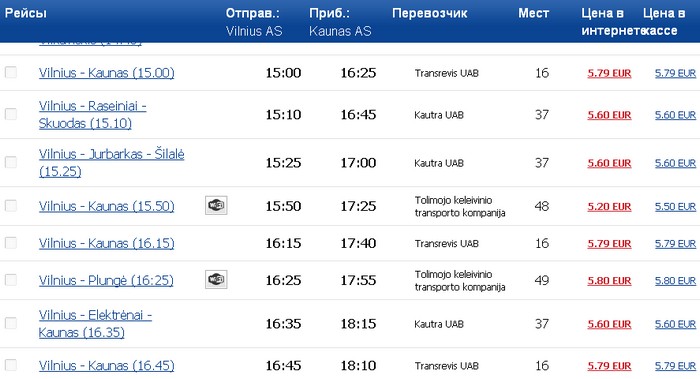
Task: Click Отправ. Vilnius AS column header
Action: pos(254,22)
